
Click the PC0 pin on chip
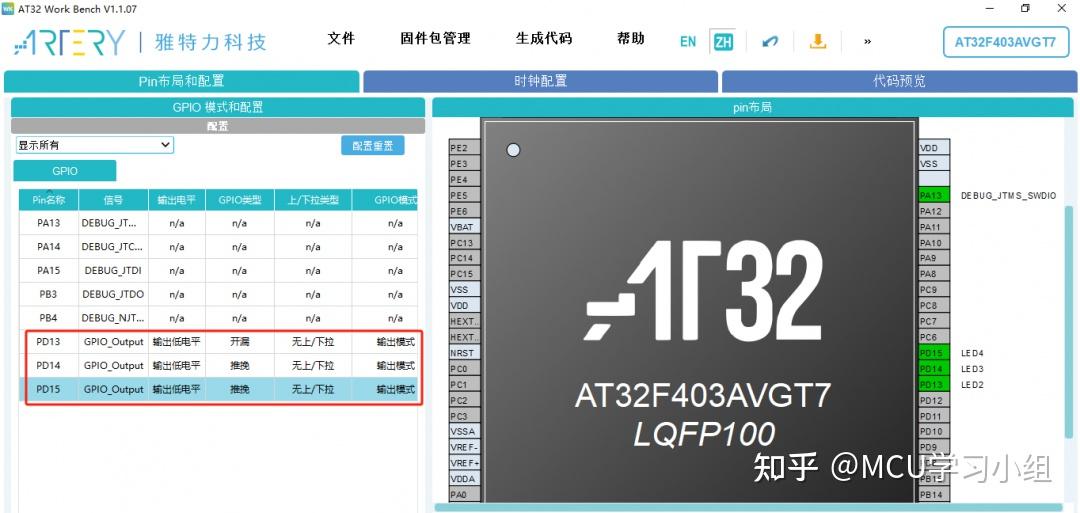464,369
